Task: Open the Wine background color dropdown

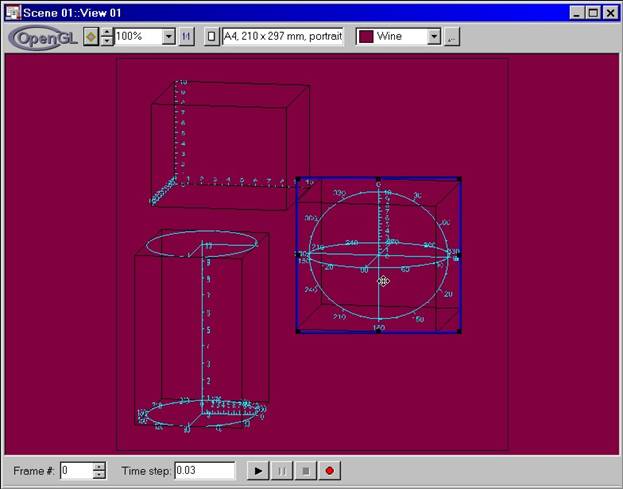Action: (x=433, y=36)
